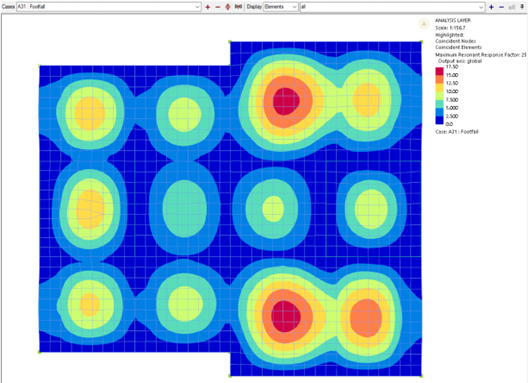This screenshot has height=383, width=528.
Task: Click the Cases label in toolbar
Action: pyautogui.click(x=8, y=7)
